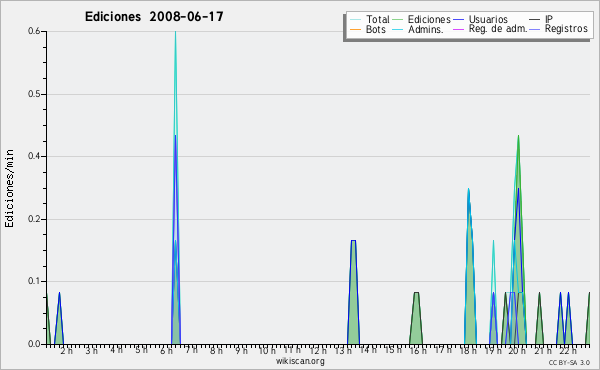Viewport: 600px width, 370px height.
Task: Click the '3 h' x-axis label
Action: coord(91,351)
